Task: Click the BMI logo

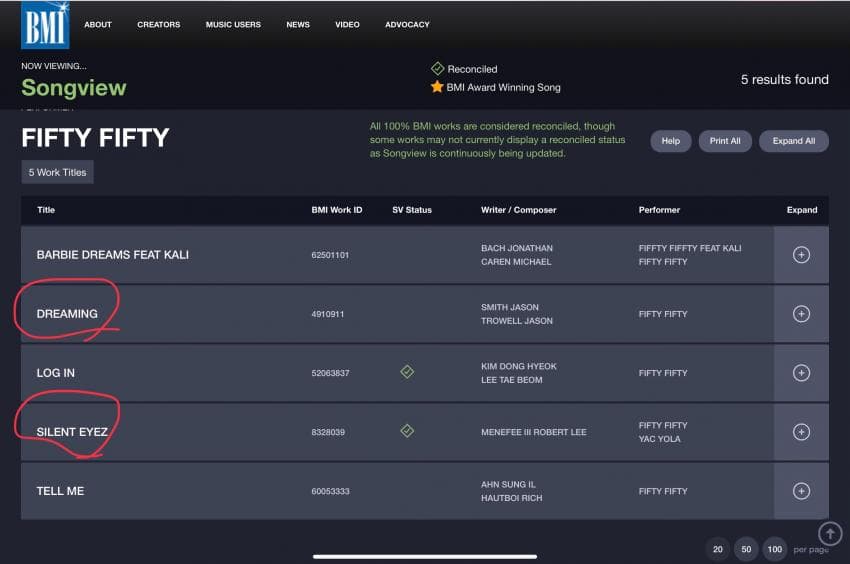Action: [x=45, y=25]
